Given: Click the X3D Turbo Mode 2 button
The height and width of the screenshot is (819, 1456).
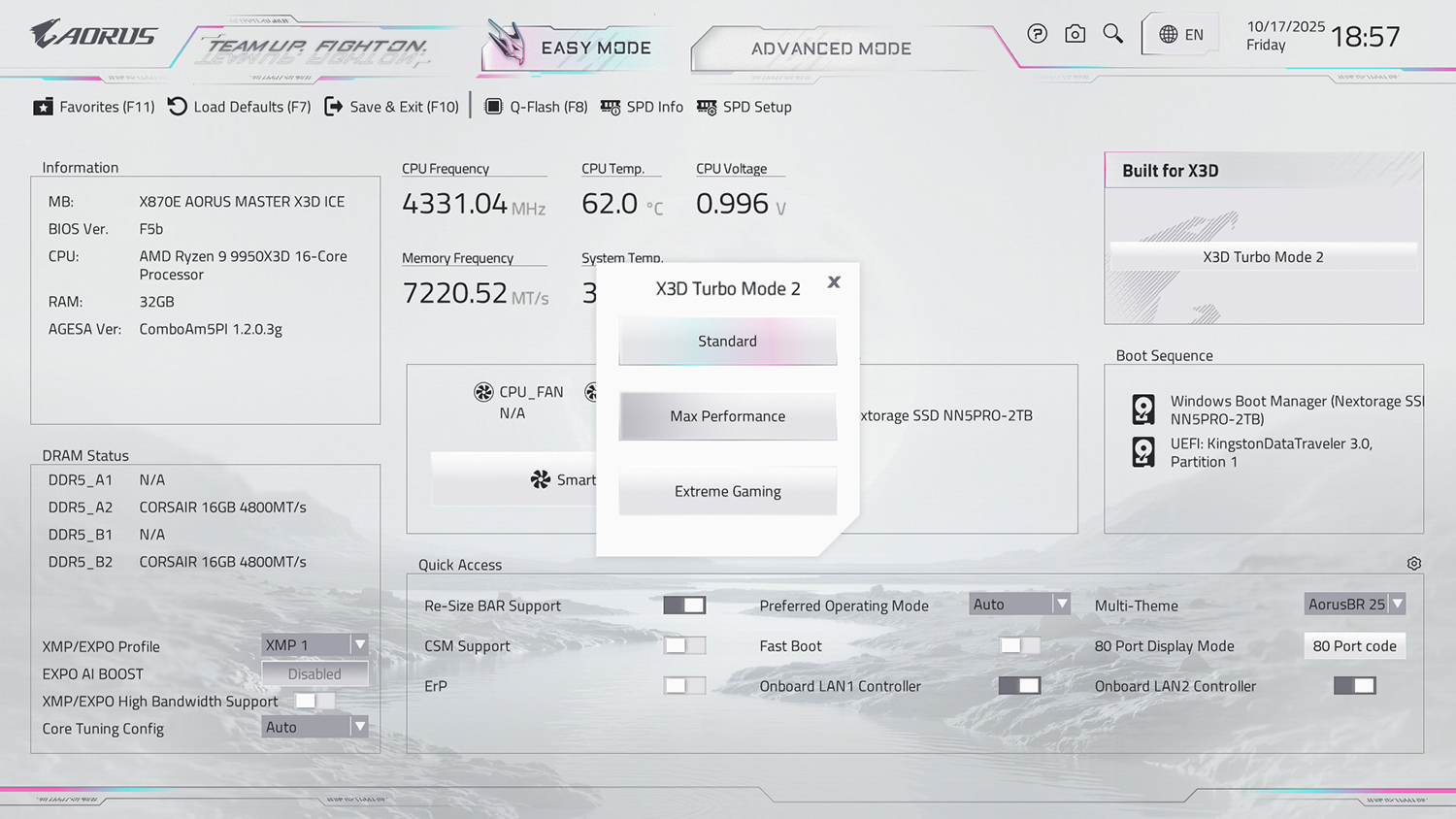Looking at the screenshot, I should pos(1263,256).
